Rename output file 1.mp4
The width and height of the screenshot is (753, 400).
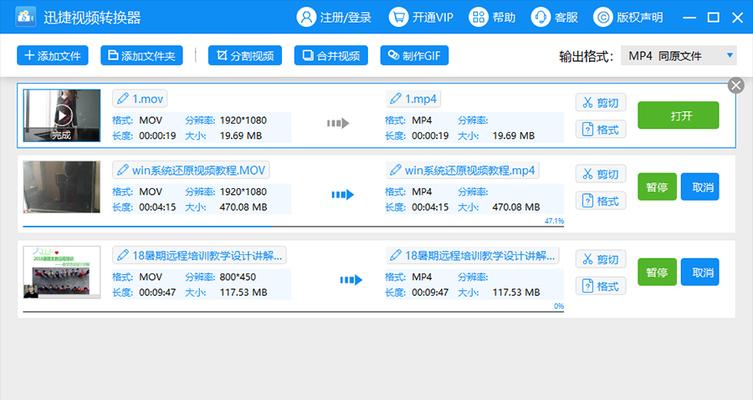pos(413,98)
